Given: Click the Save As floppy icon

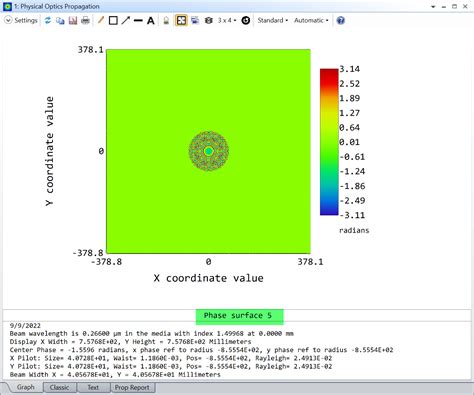Looking at the screenshot, I should [73, 21].
